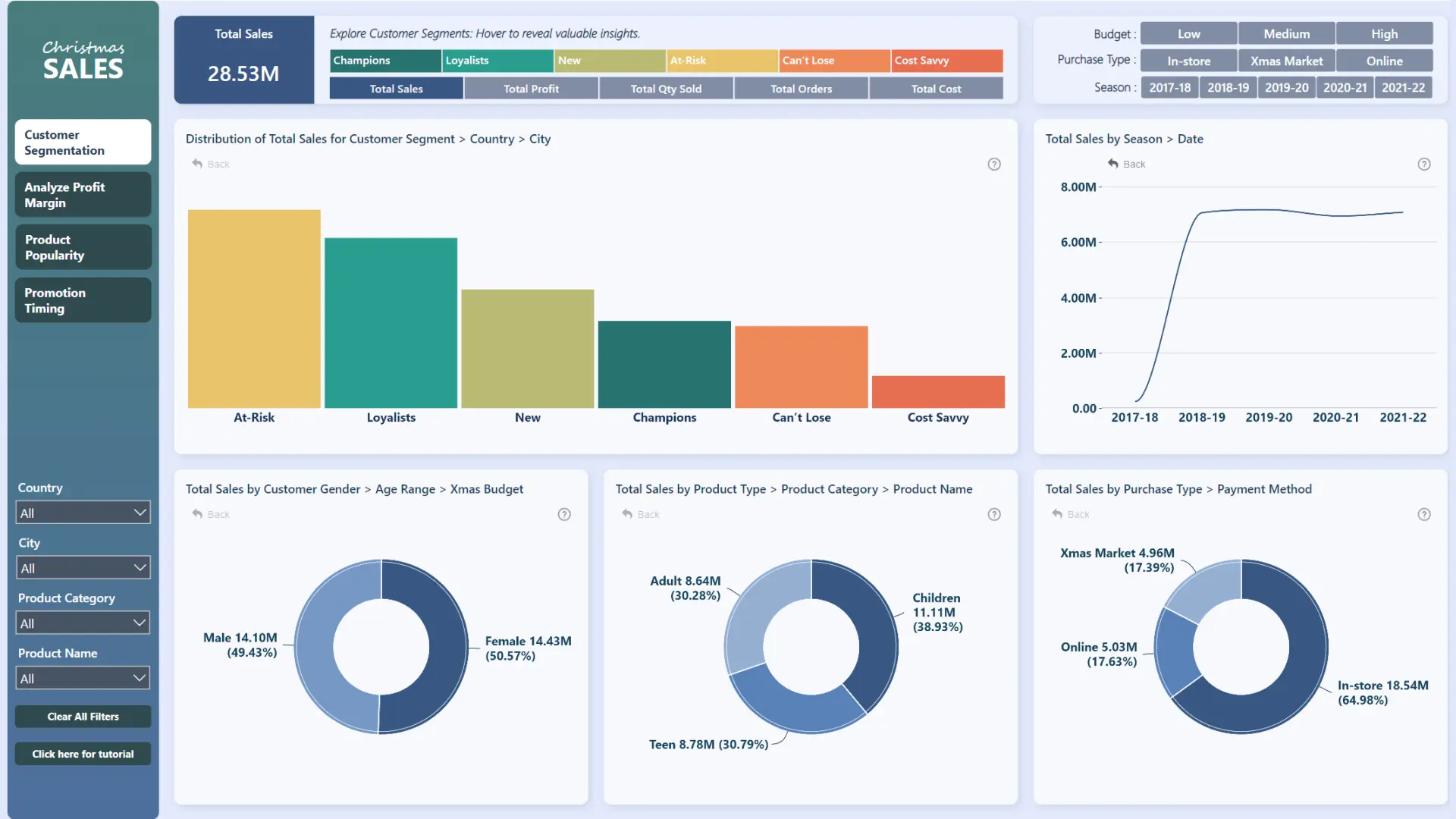1456x819 pixels.
Task: Open help on the gender donut chart
Action: pos(563,514)
